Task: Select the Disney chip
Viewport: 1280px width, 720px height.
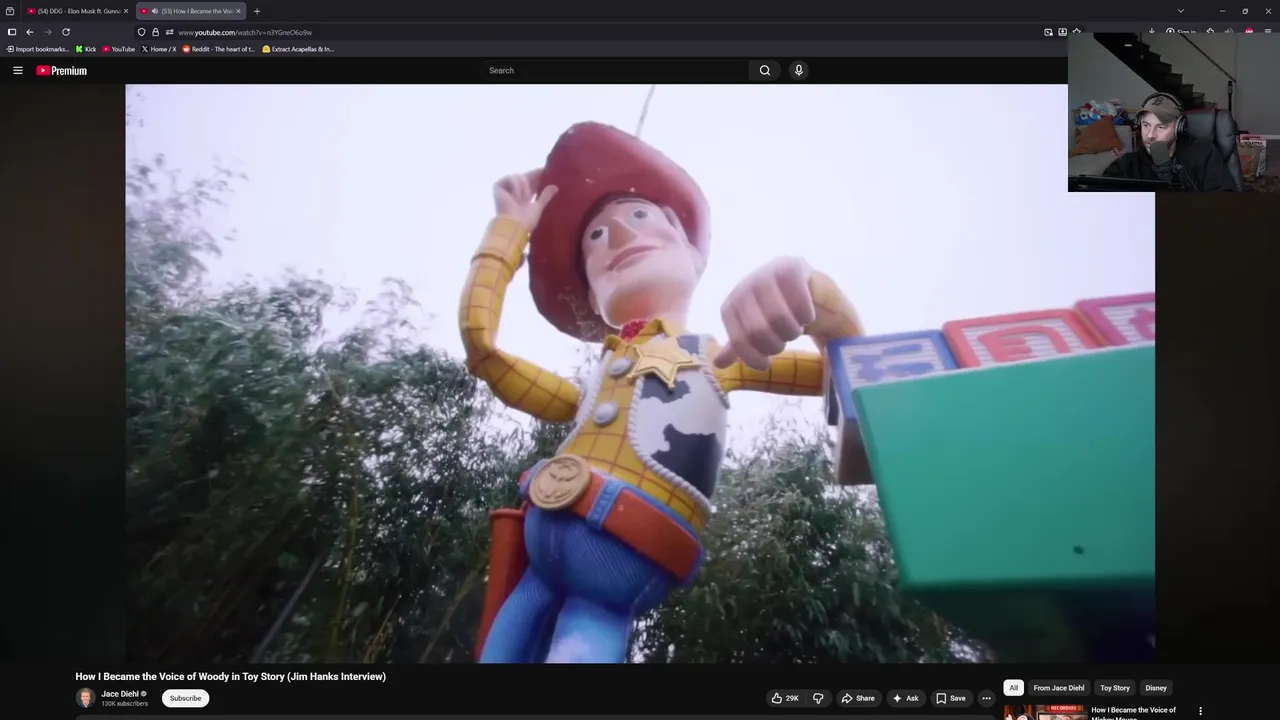Action: point(1156,688)
